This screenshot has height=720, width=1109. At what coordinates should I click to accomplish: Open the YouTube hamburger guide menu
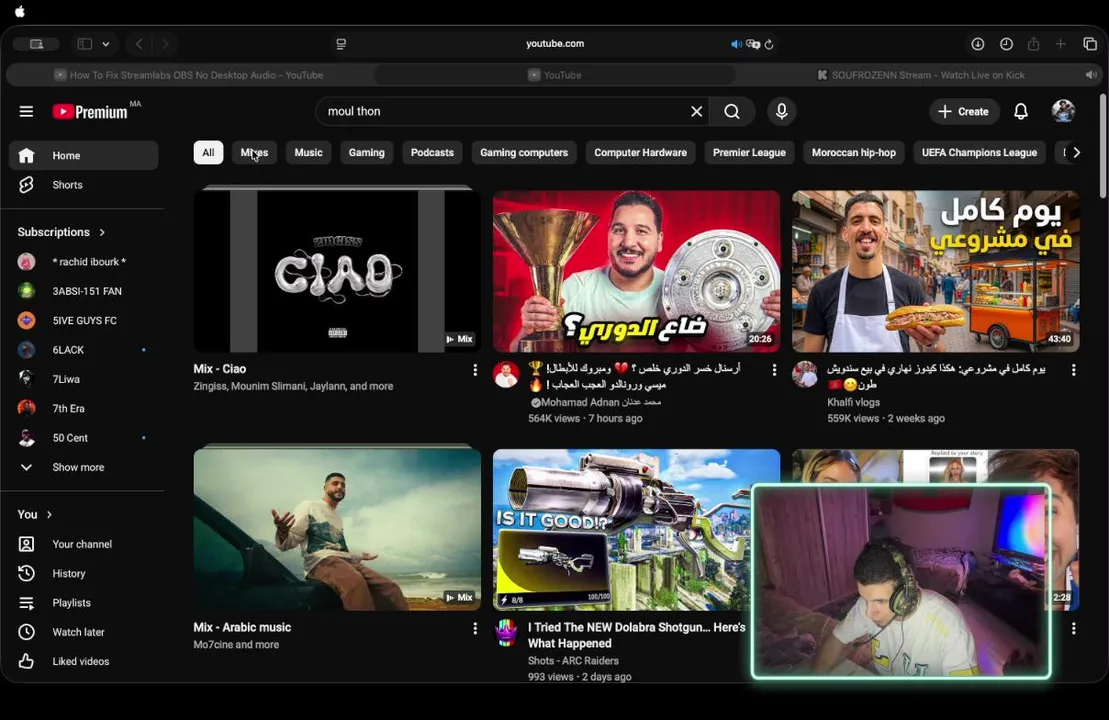[26, 112]
